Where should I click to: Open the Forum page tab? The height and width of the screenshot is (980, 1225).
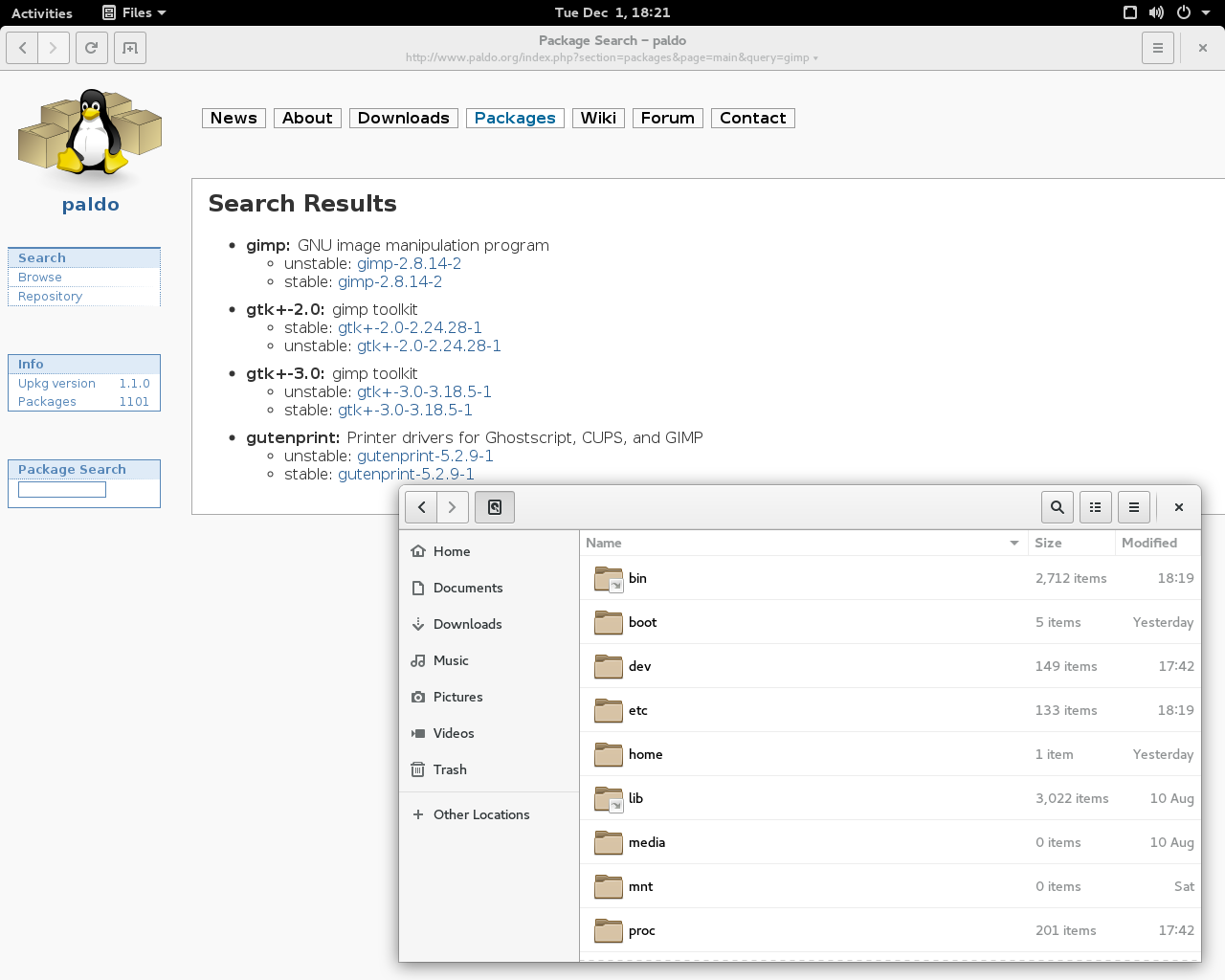pos(668,118)
